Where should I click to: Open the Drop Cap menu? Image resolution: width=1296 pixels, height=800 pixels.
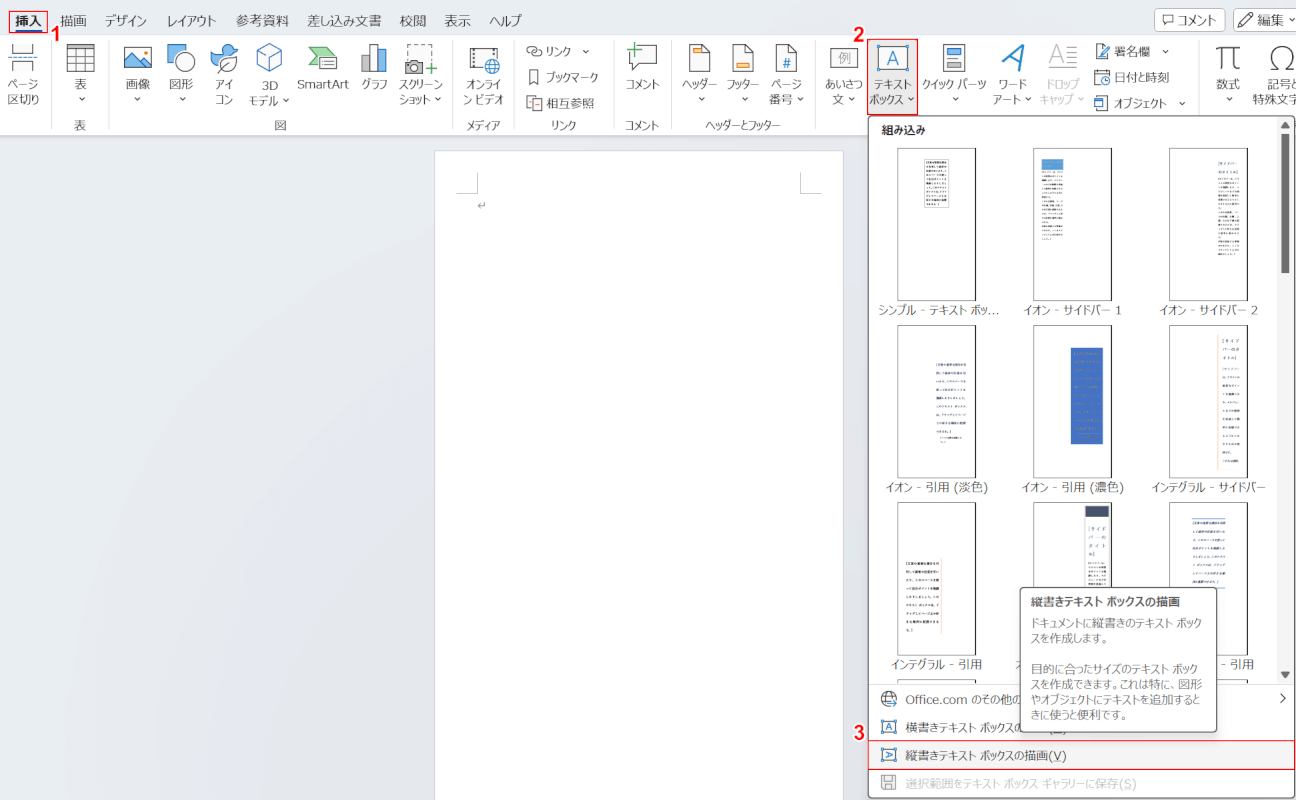pyautogui.click(x=1062, y=75)
